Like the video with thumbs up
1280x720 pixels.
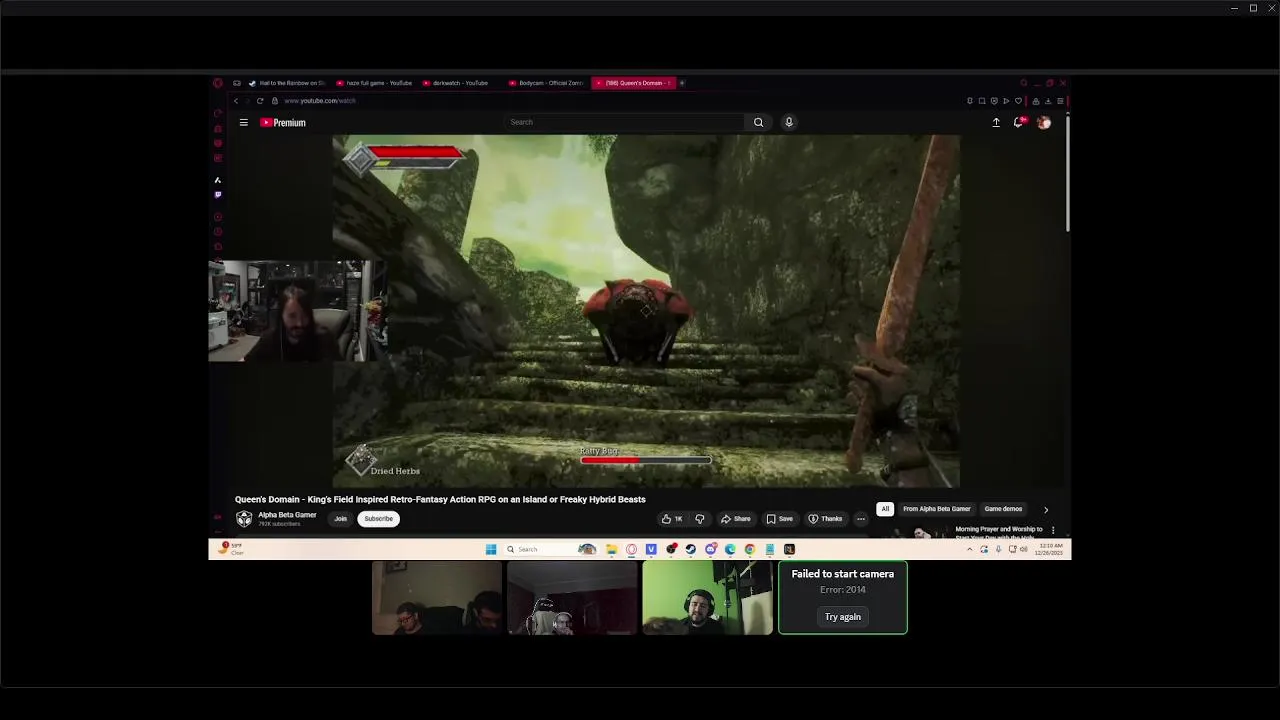click(672, 519)
